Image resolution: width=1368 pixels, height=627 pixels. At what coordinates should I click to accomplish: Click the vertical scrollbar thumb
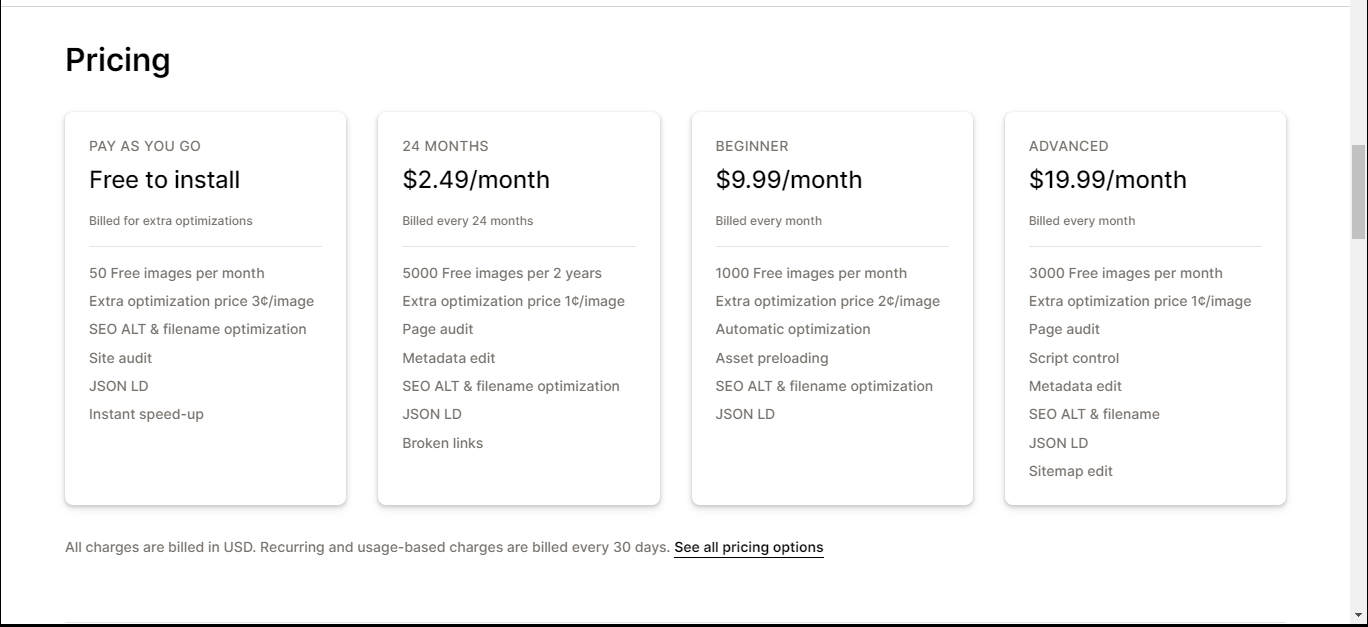1359,192
